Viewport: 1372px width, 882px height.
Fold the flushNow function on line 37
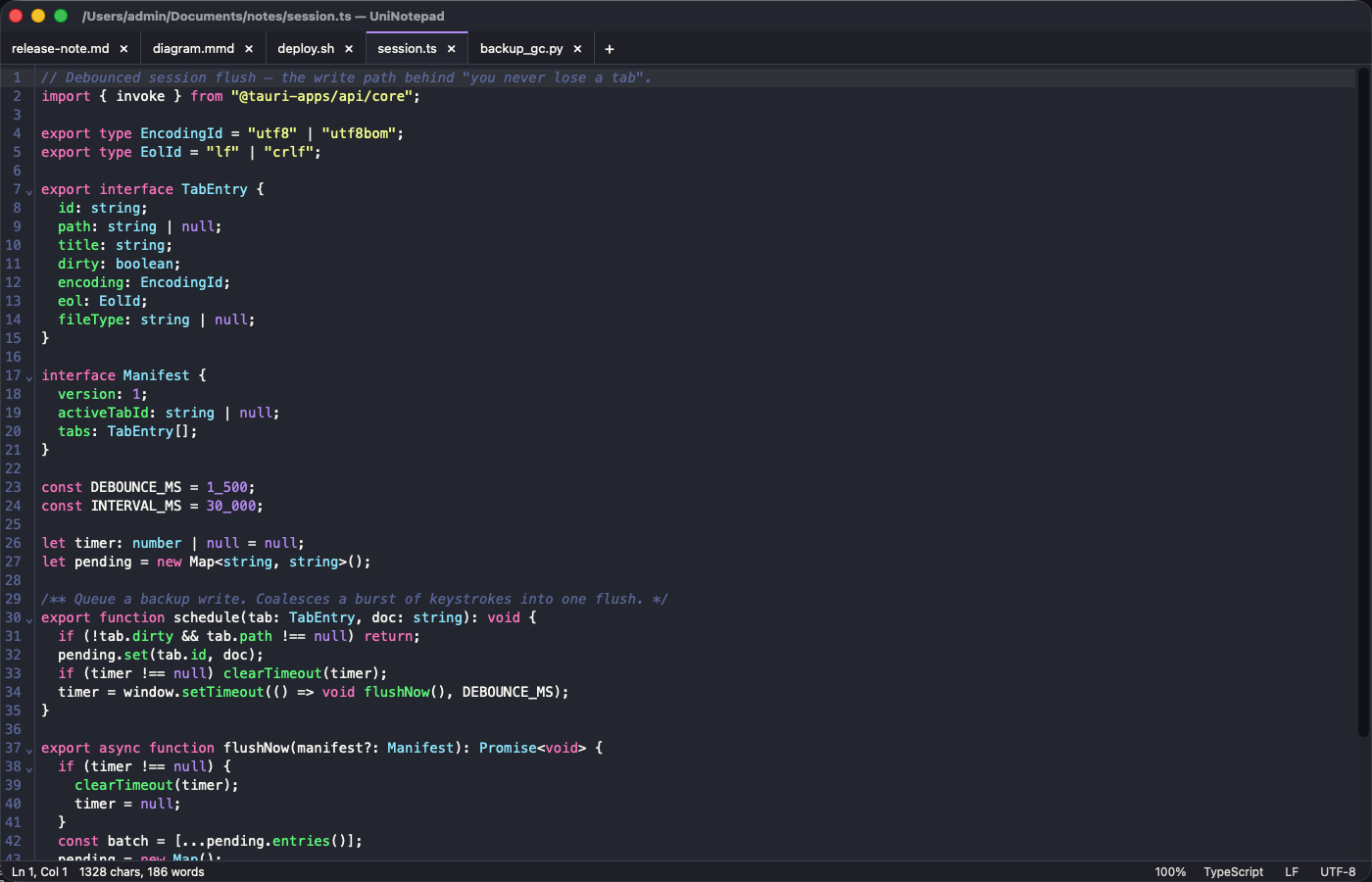[29, 750]
